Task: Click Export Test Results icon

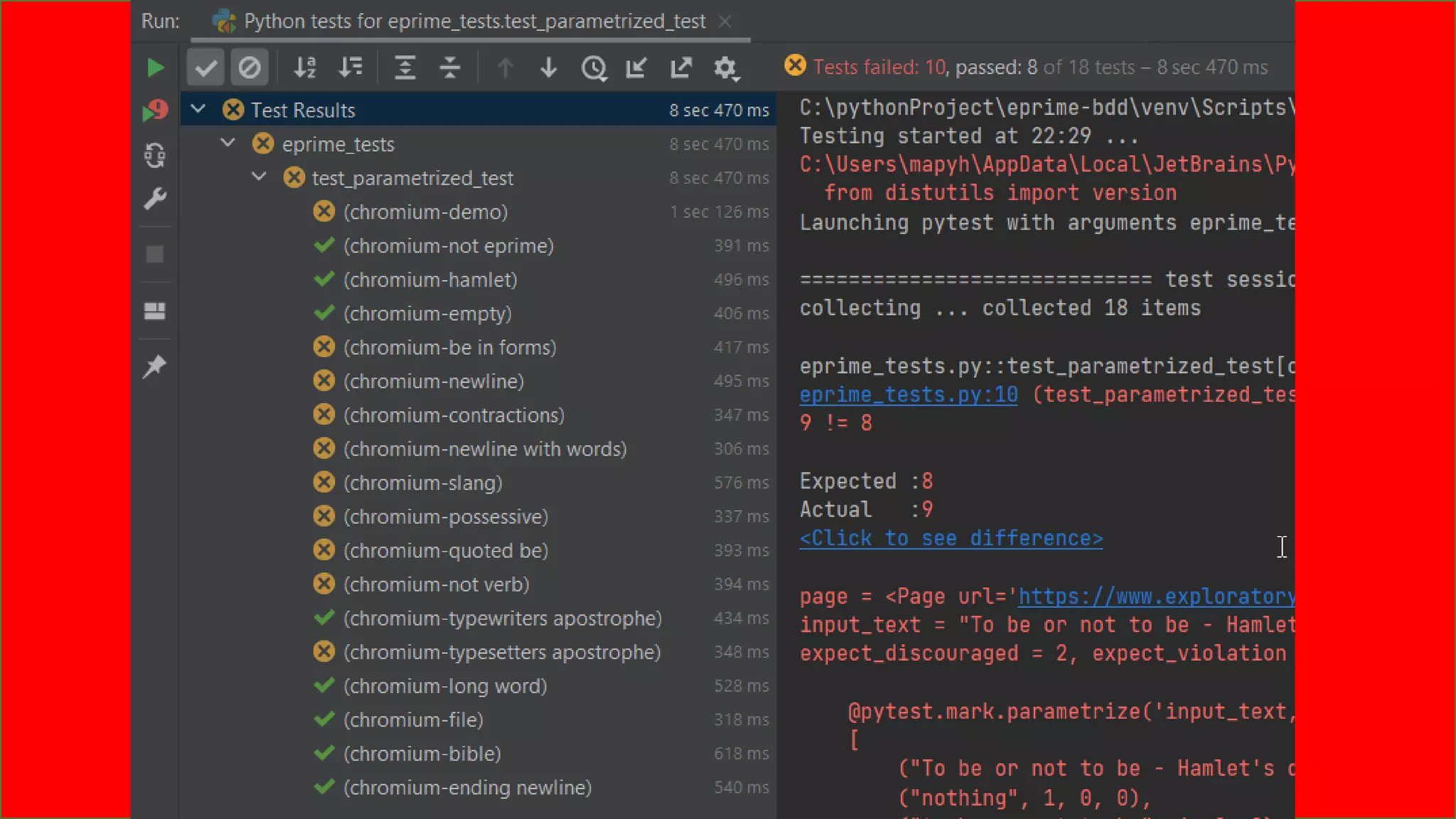Action: tap(680, 68)
